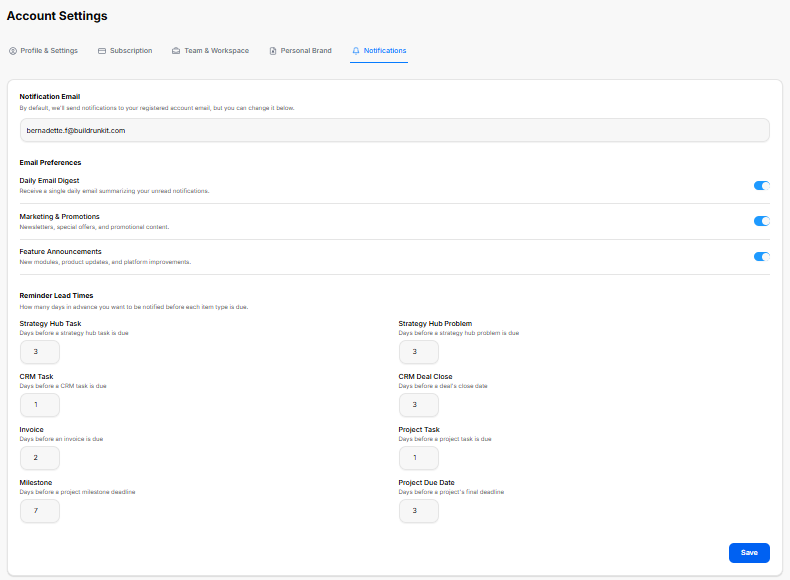Edit the notification email address field
Screen dimensions: 790x580
(x=394, y=131)
